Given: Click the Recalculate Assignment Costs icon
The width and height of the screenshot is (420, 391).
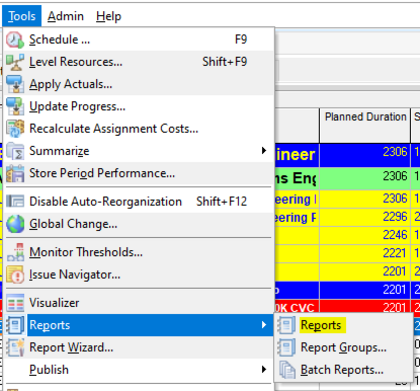Looking at the screenshot, I should (15, 129).
